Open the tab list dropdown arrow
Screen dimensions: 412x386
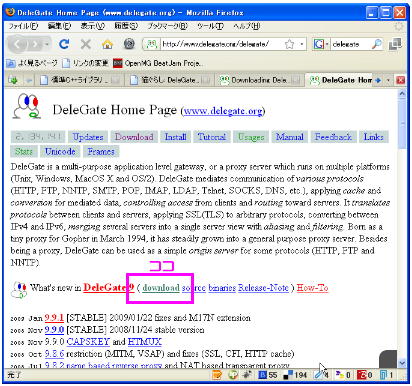pos(388,80)
